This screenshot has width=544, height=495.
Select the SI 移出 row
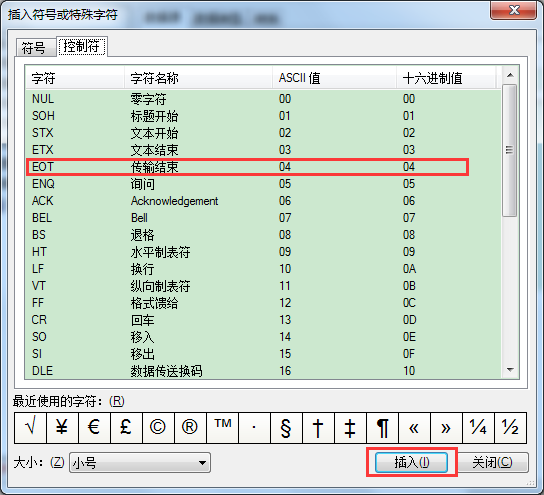(x=264, y=354)
